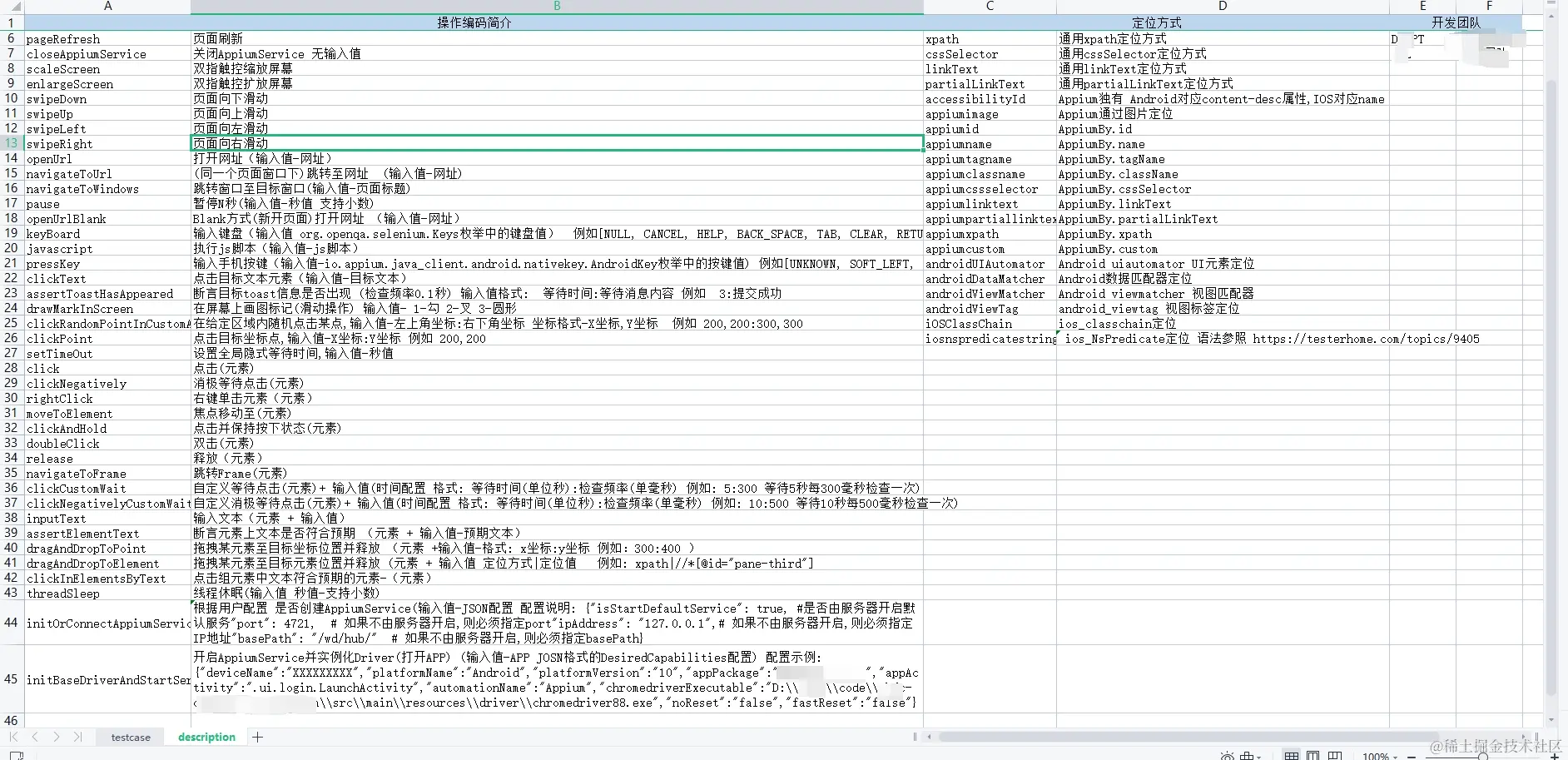Select the row 1 header
1568x760 pixels.
point(12,22)
